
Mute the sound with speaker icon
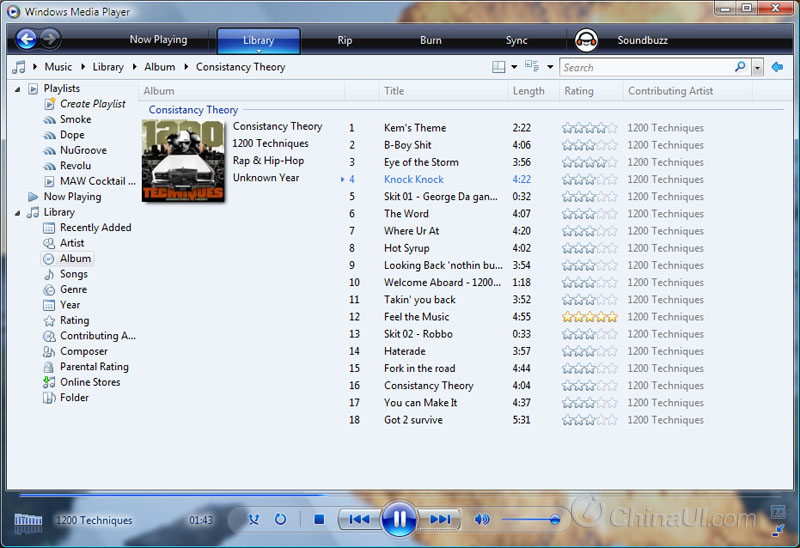pyautogui.click(x=482, y=519)
